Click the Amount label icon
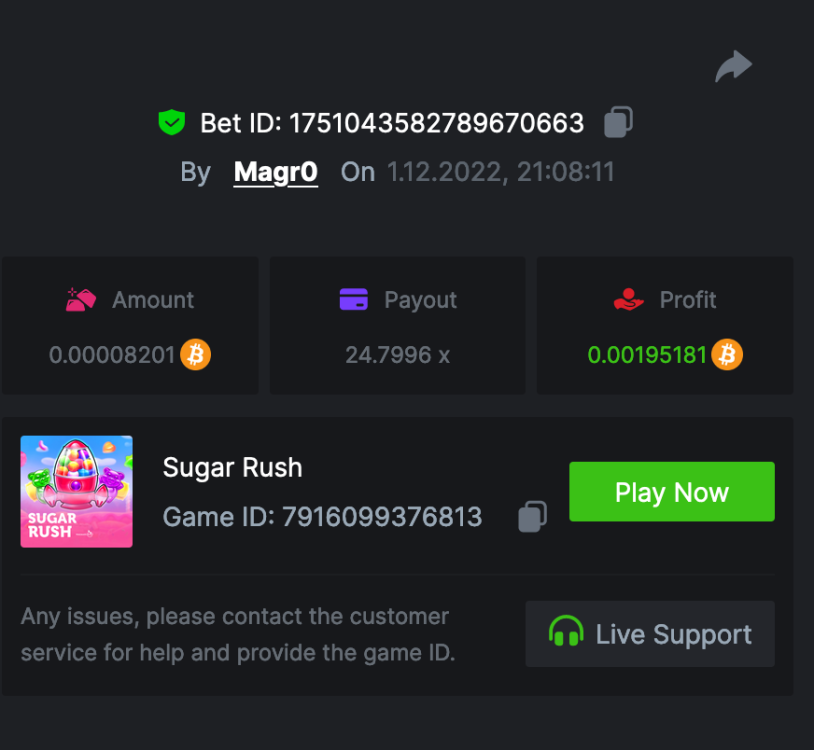Viewport: 814px width, 750px height. (x=81, y=299)
